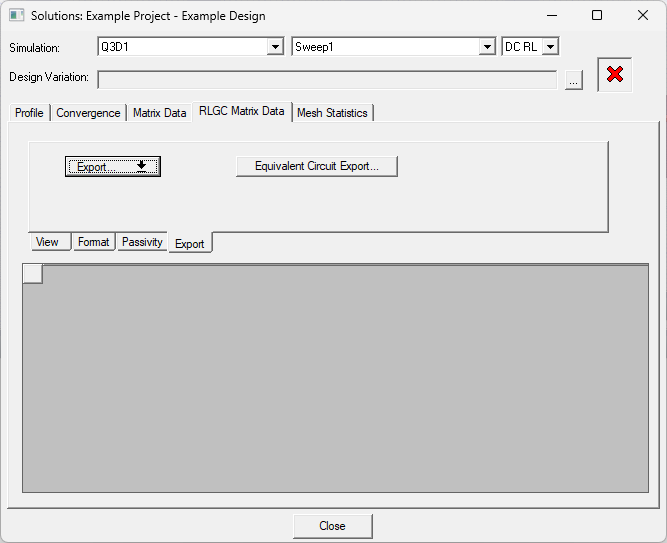Click the Close button
Screen dimensions: 667x543
tap(333, 526)
